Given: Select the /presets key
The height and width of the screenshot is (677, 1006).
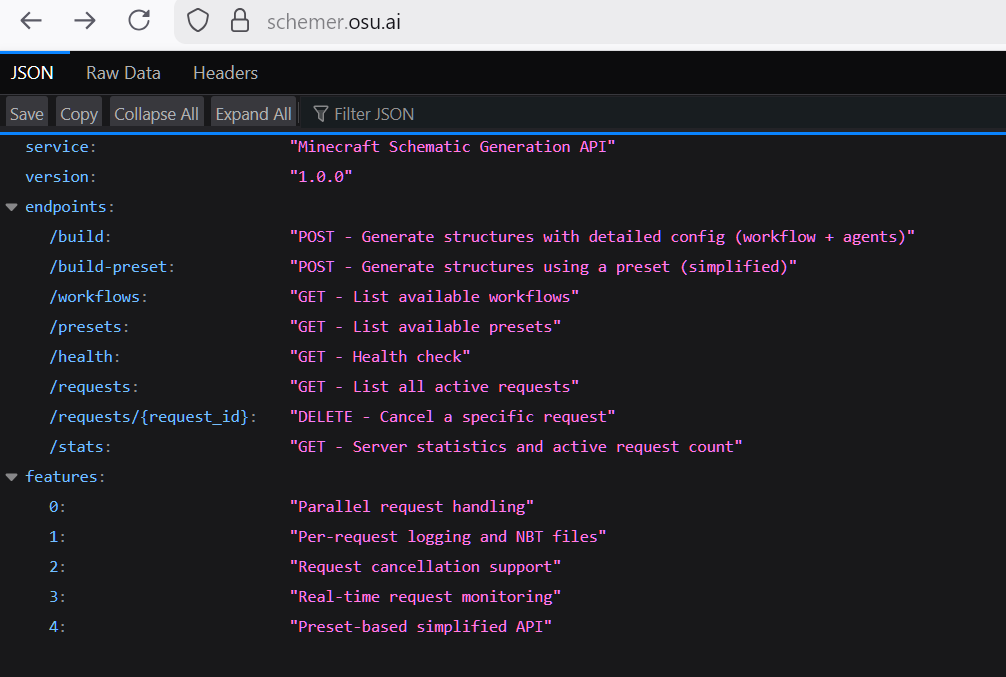Looking at the screenshot, I should (89, 327).
